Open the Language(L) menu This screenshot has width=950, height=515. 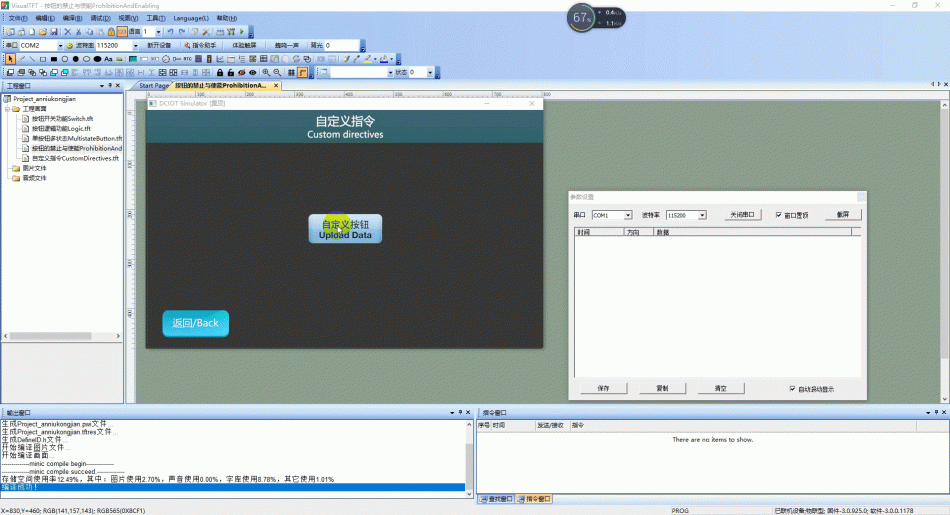coord(191,18)
